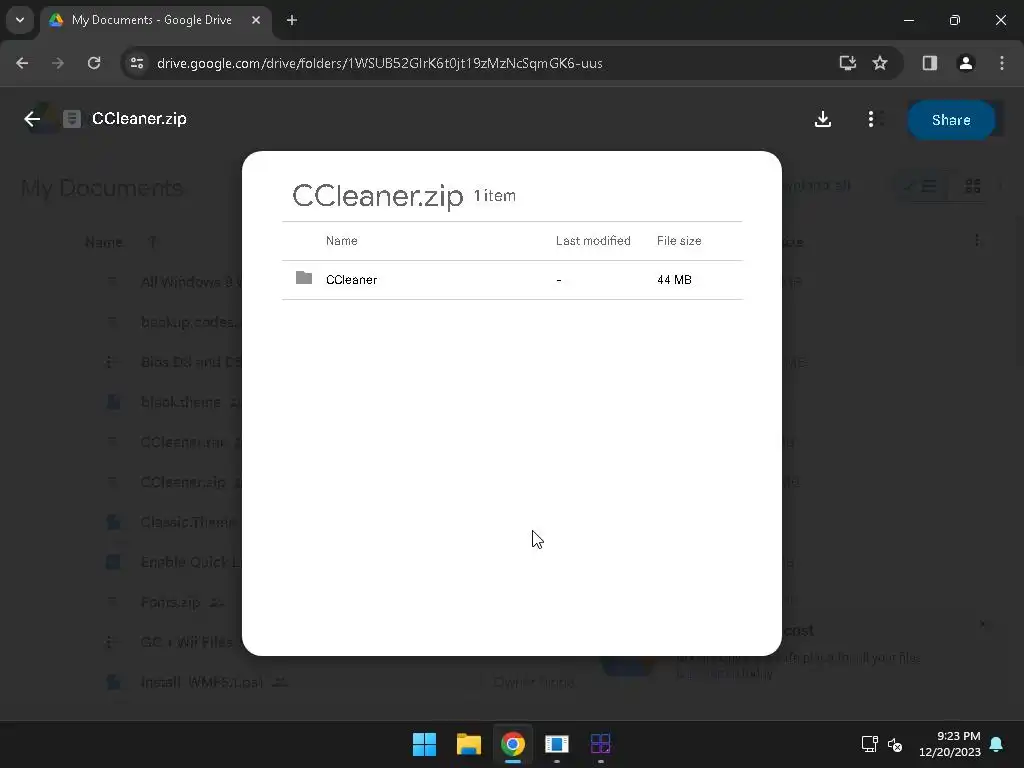The image size is (1024, 768).
Task: Open the notifications bell icon
Action: tap(996, 744)
